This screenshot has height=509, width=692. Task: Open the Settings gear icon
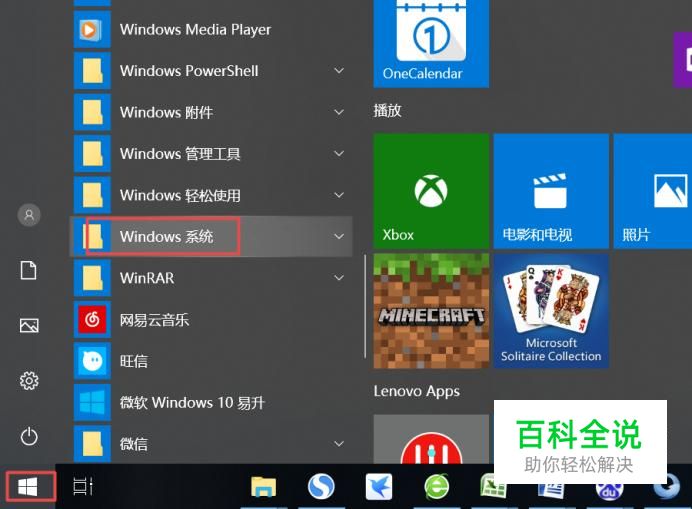(29, 381)
